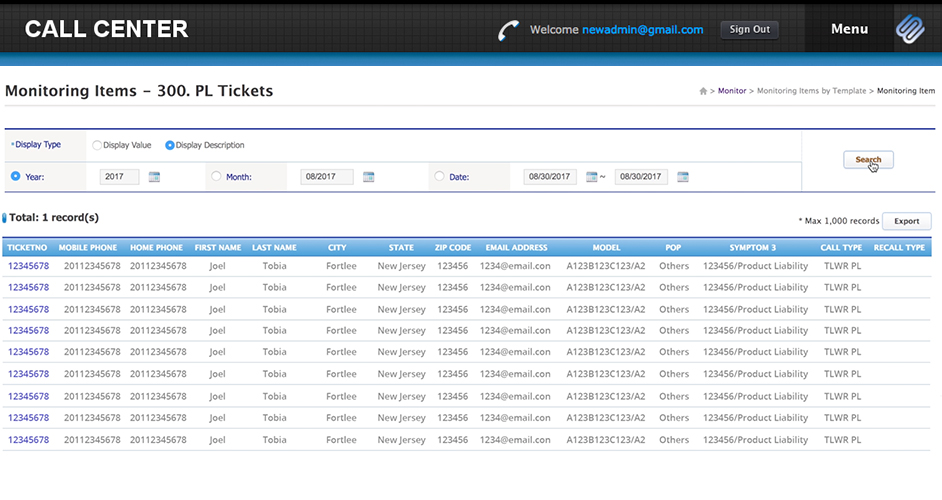The height and width of the screenshot is (500, 942).
Task: Select the Month radio button
Action: pyautogui.click(x=216, y=176)
